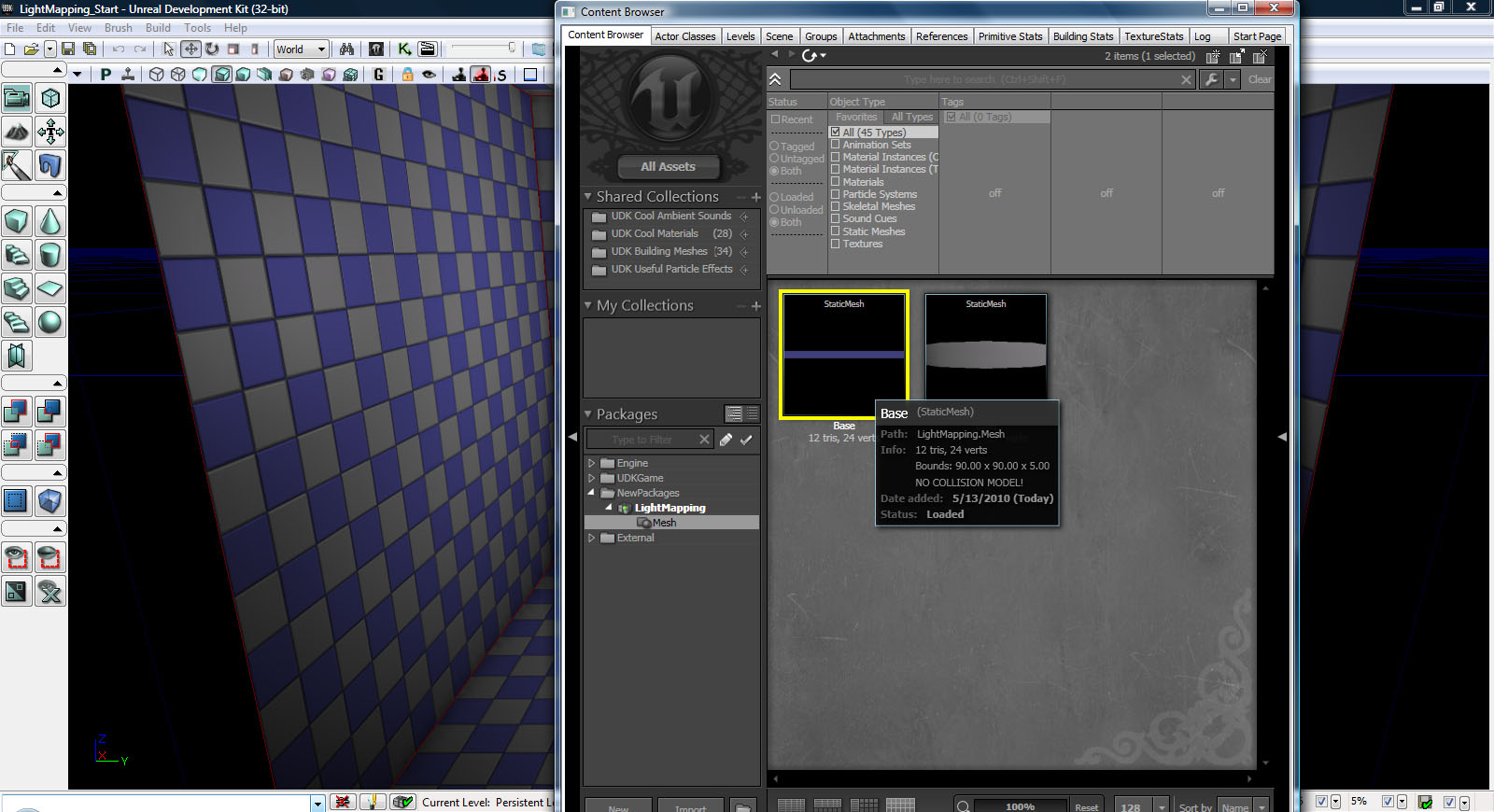Open the Primitive Stats tab
Image resolution: width=1494 pixels, height=812 pixels.
click(1010, 36)
